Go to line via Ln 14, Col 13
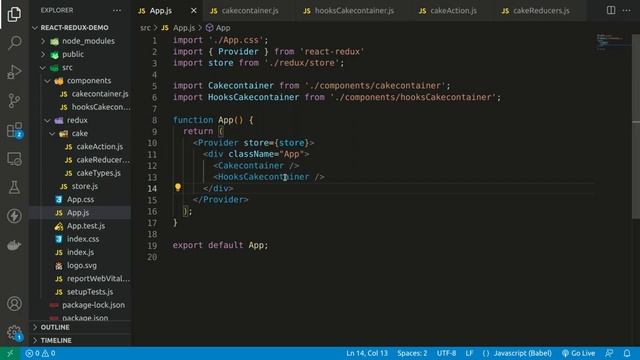640x360 pixels. point(367,353)
